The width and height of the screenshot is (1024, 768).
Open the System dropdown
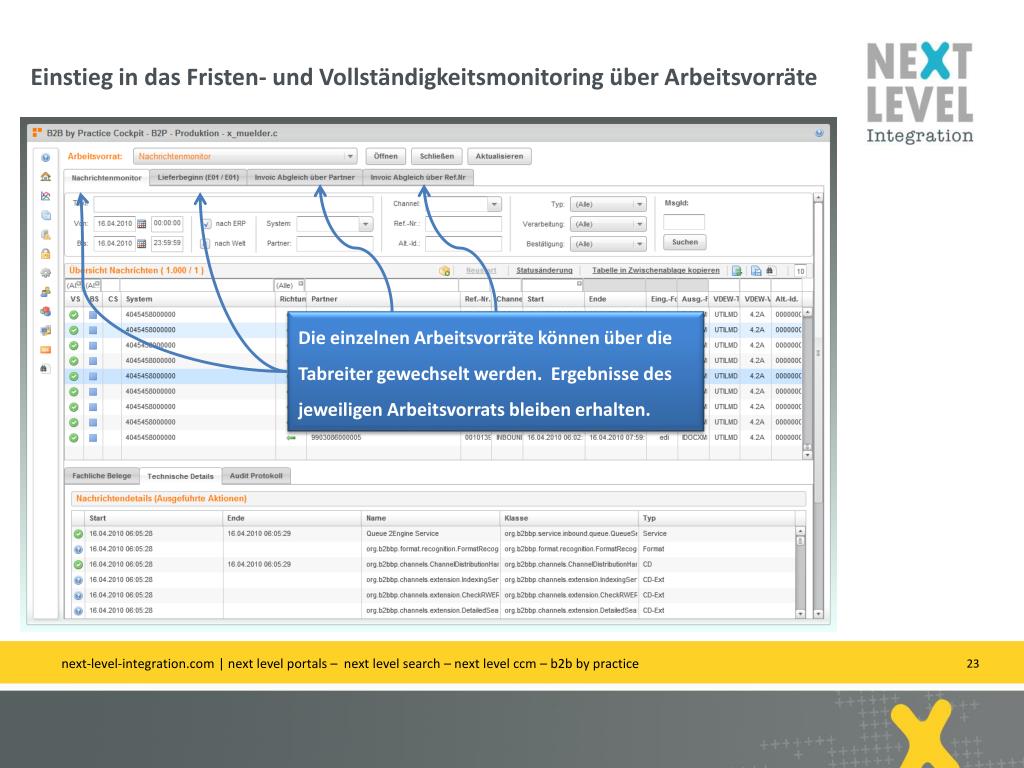(366, 224)
